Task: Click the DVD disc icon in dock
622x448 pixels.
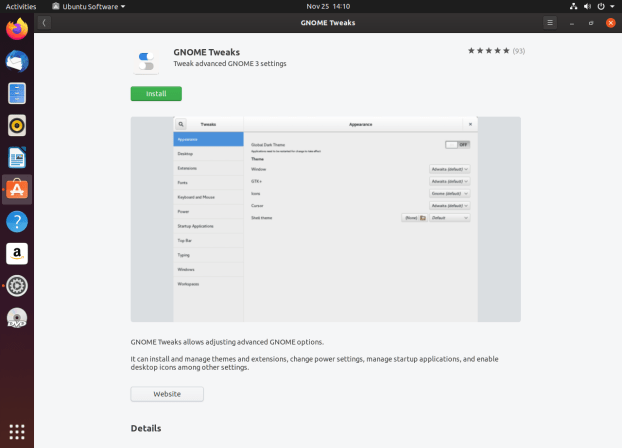Action: [x=17, y=318]
